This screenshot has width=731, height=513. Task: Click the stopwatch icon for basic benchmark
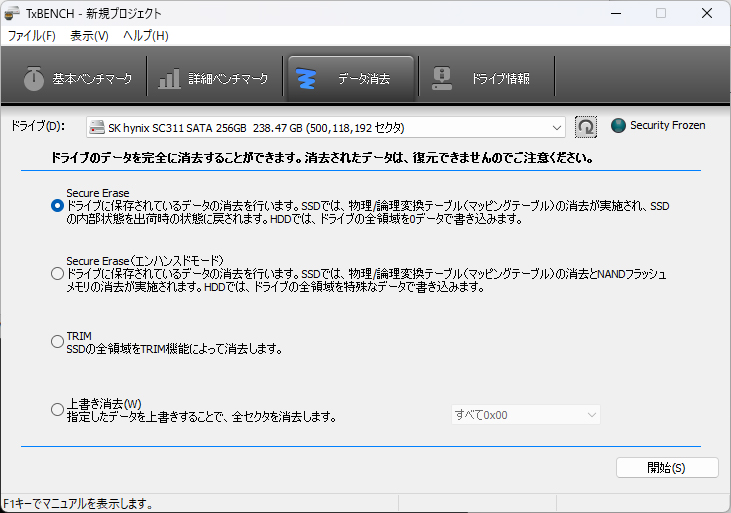34,79
